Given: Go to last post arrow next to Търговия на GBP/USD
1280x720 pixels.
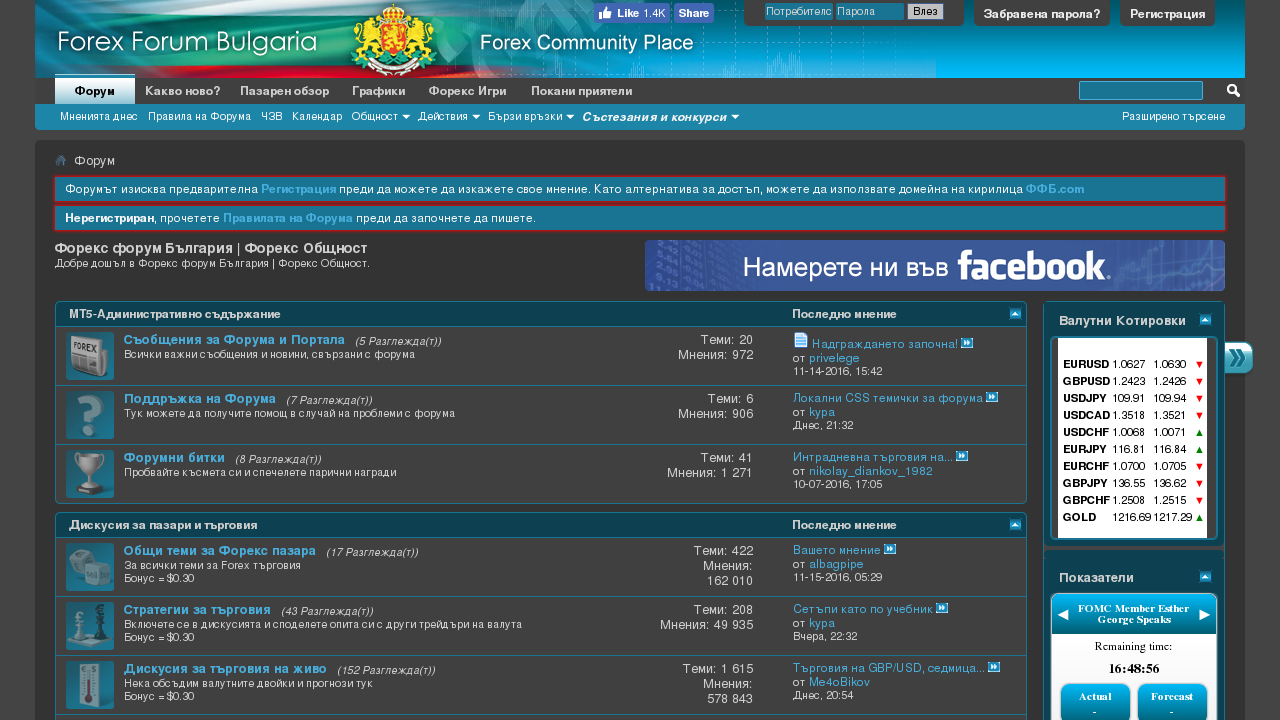Looking at the screenshot, I should click(994, 667).
